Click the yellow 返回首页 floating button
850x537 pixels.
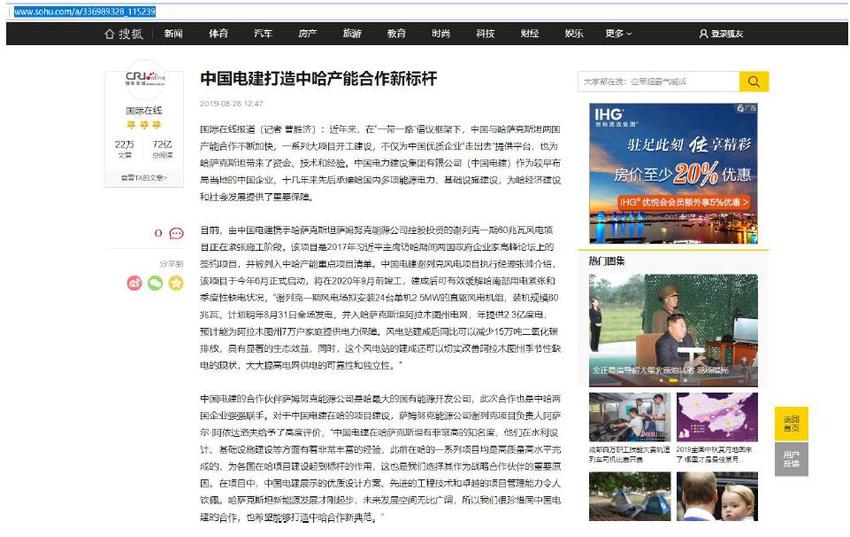[791, 424]
